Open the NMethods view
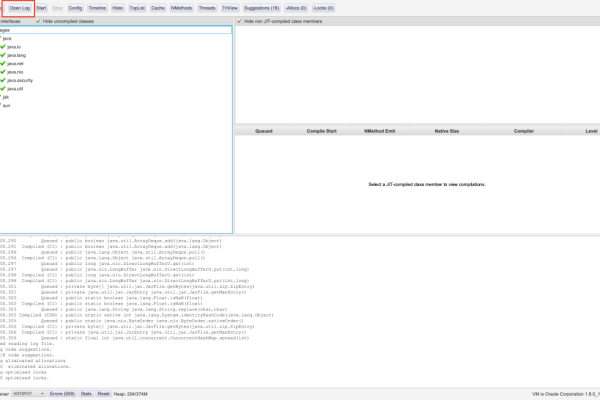This screenshot has height=400, width=600. pos(182,8)
